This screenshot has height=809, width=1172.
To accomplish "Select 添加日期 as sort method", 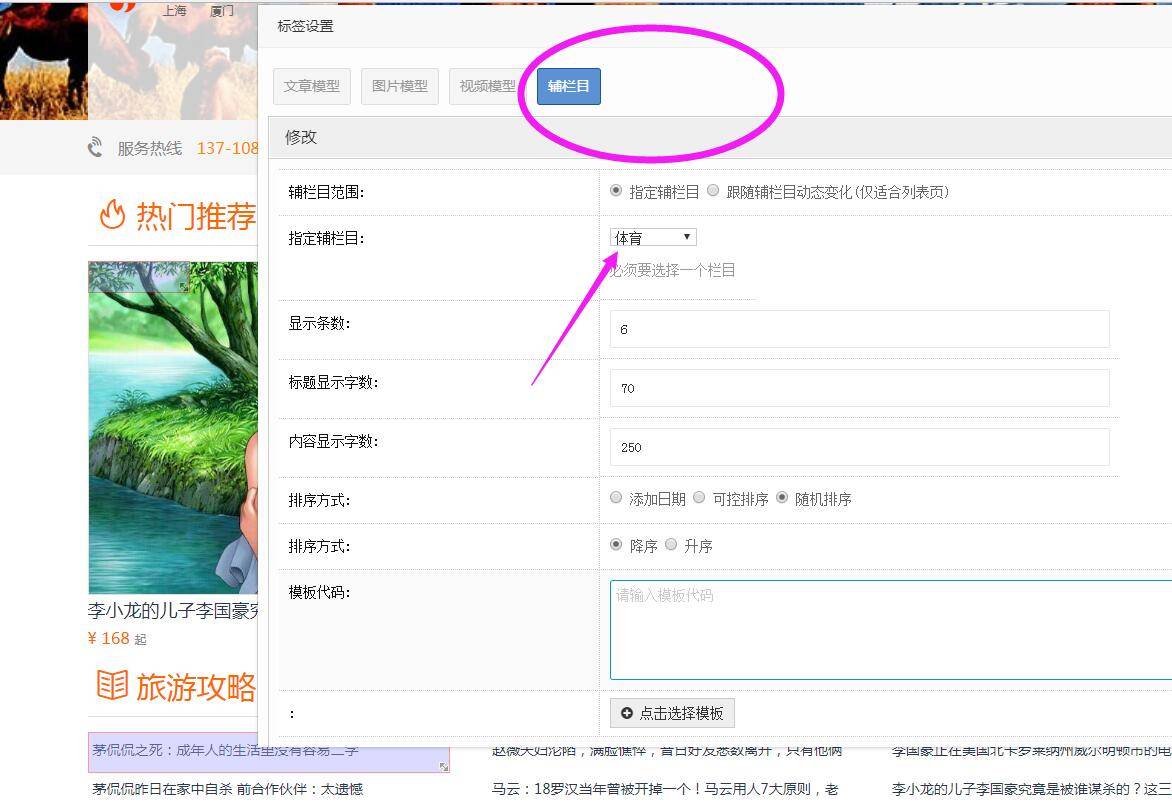I will (x=615, y=497).
